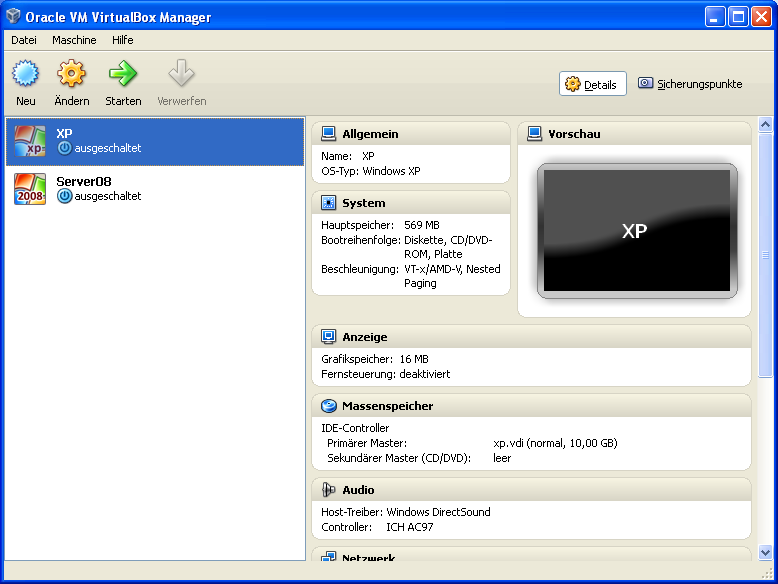Viewport: 778px width, 584px height.
Task: Open the Maschine menu
Action: point(74,40)
